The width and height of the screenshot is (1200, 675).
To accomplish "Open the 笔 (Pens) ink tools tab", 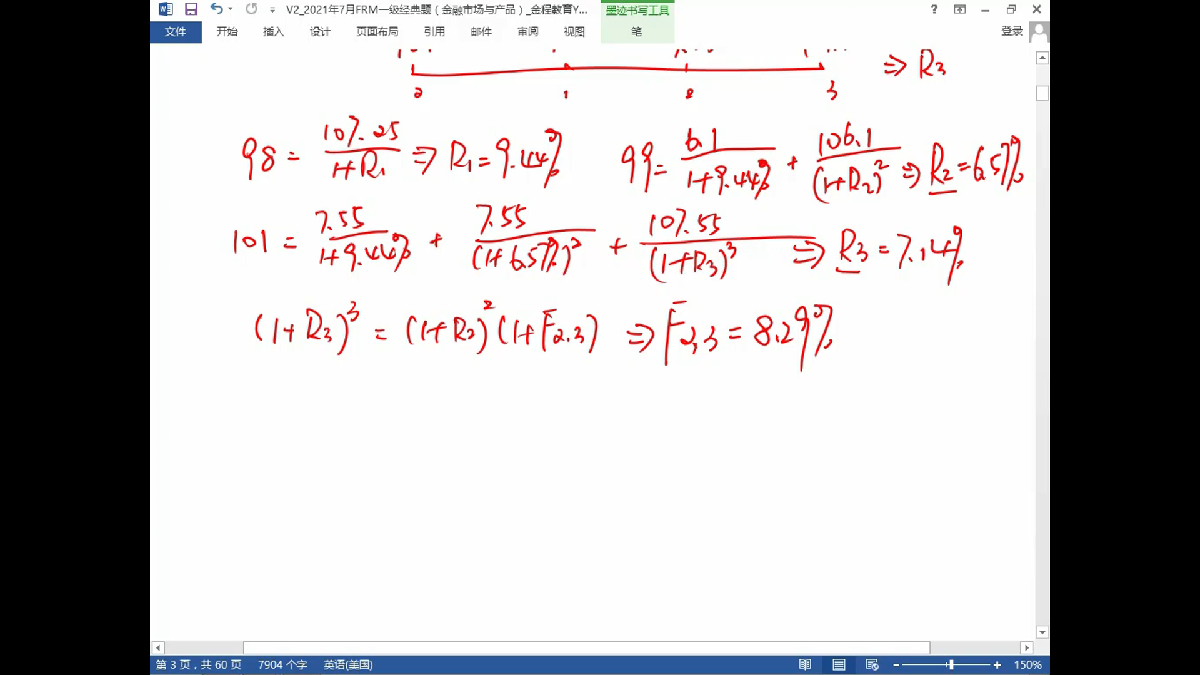I will 637,32.
